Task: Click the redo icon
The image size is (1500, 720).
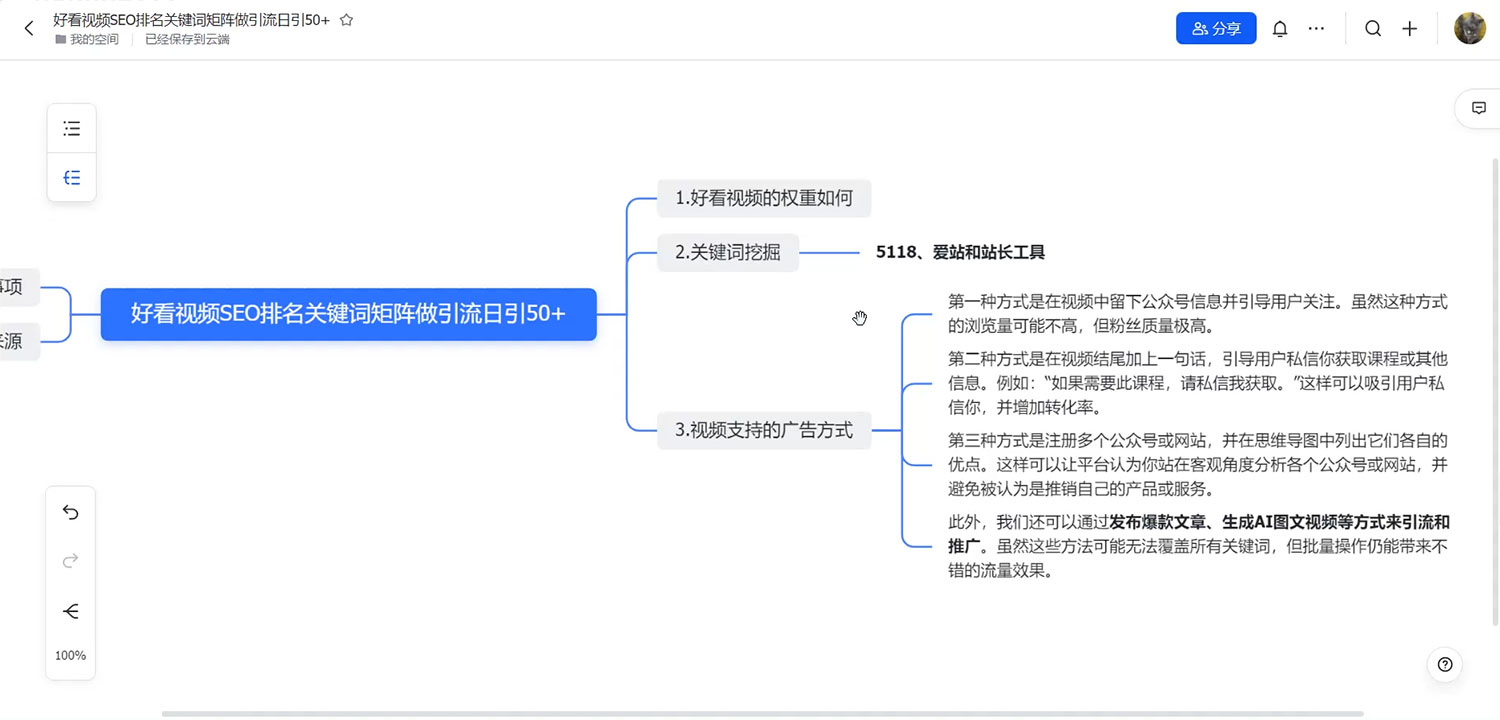Action: tap(70, 561)
